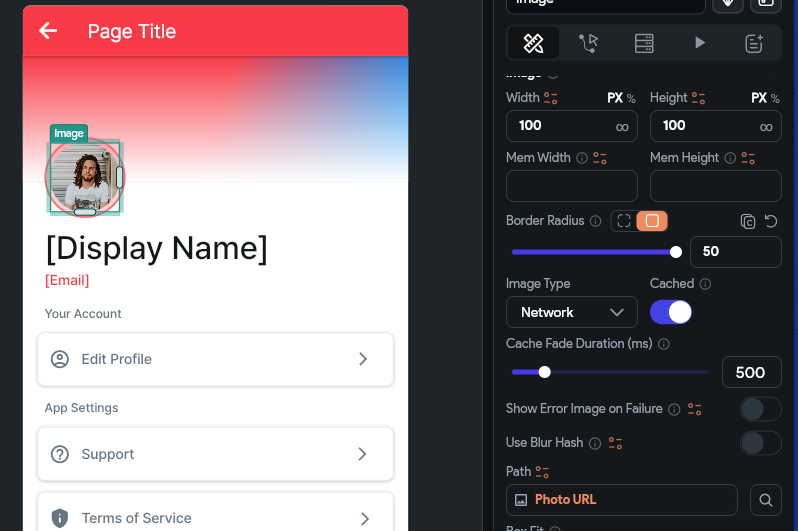This screenshot has width=798, height=531.
Task: Select individual corners border radius option
Action: point(624,221)
